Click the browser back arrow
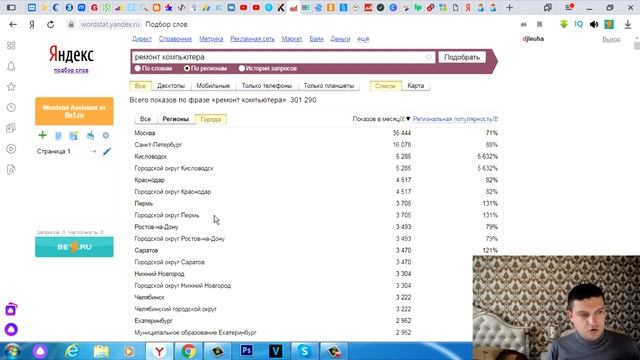The width and height of the screenshot is (640, 360). 13,24
